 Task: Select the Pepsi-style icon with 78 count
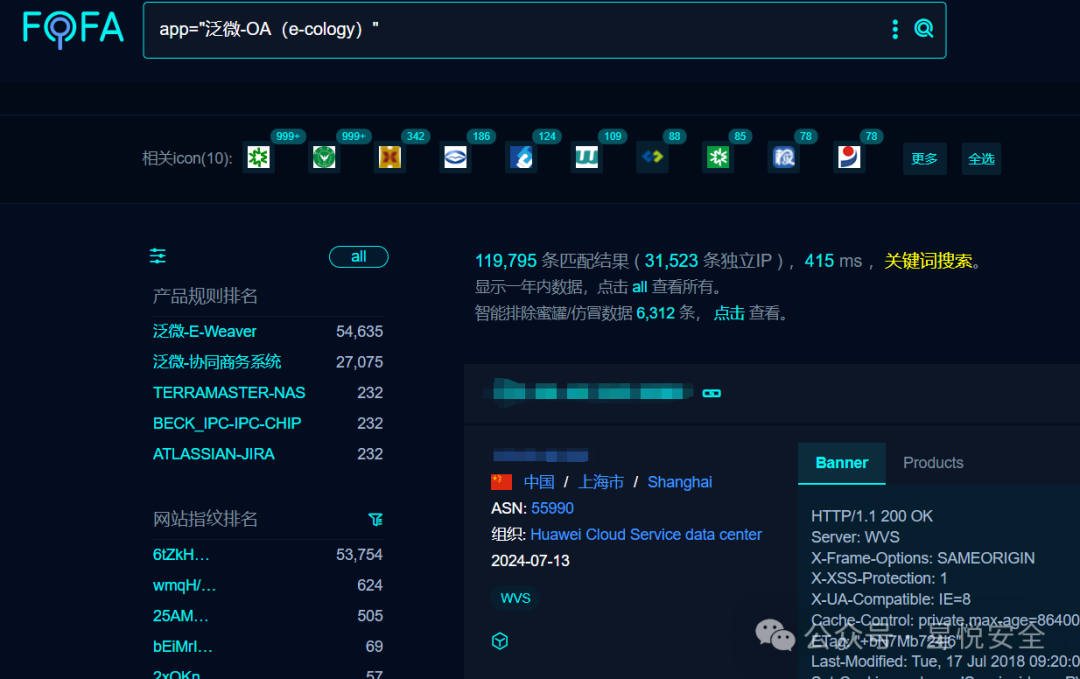pos(849,157)
